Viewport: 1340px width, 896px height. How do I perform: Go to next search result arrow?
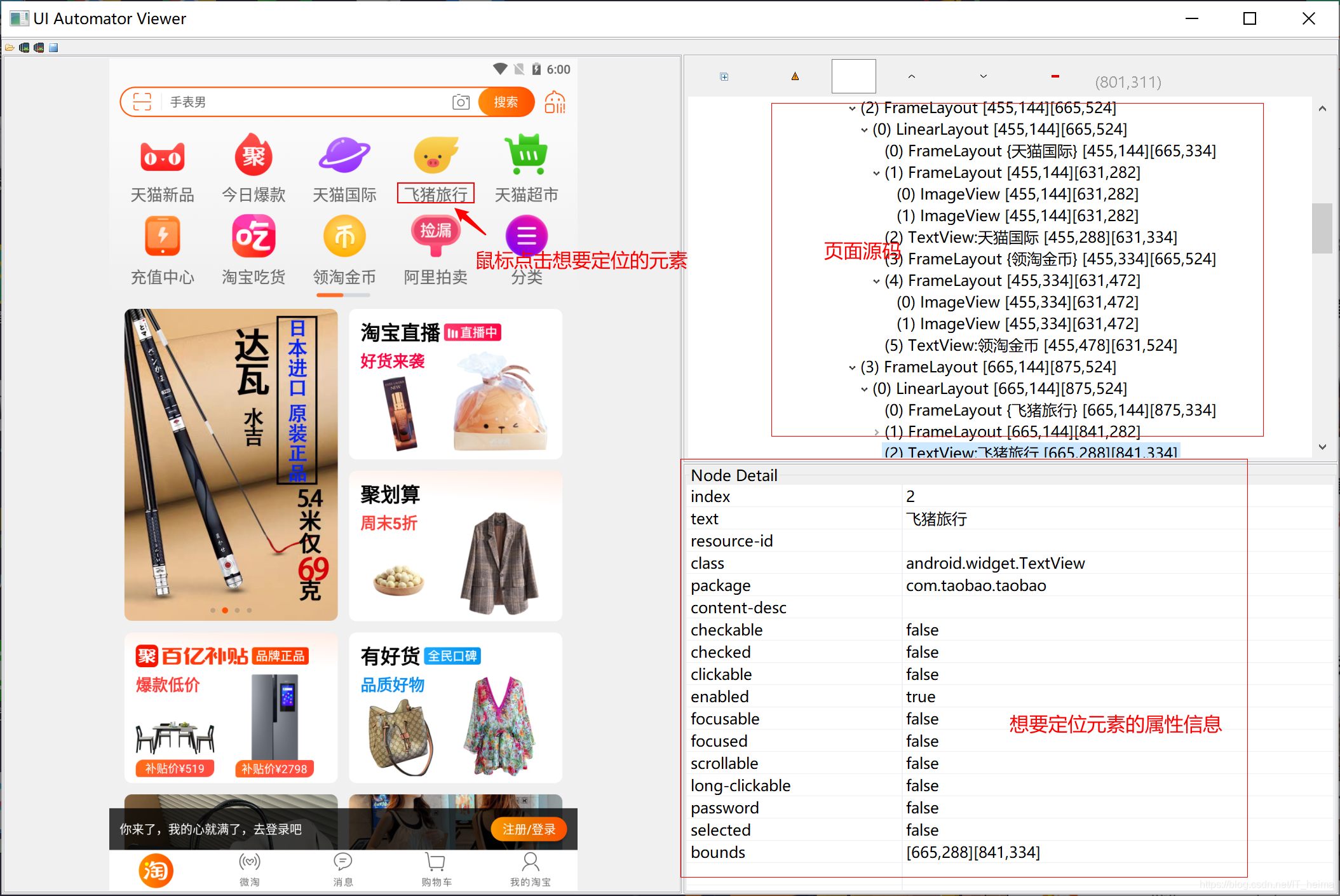point(983,76)
